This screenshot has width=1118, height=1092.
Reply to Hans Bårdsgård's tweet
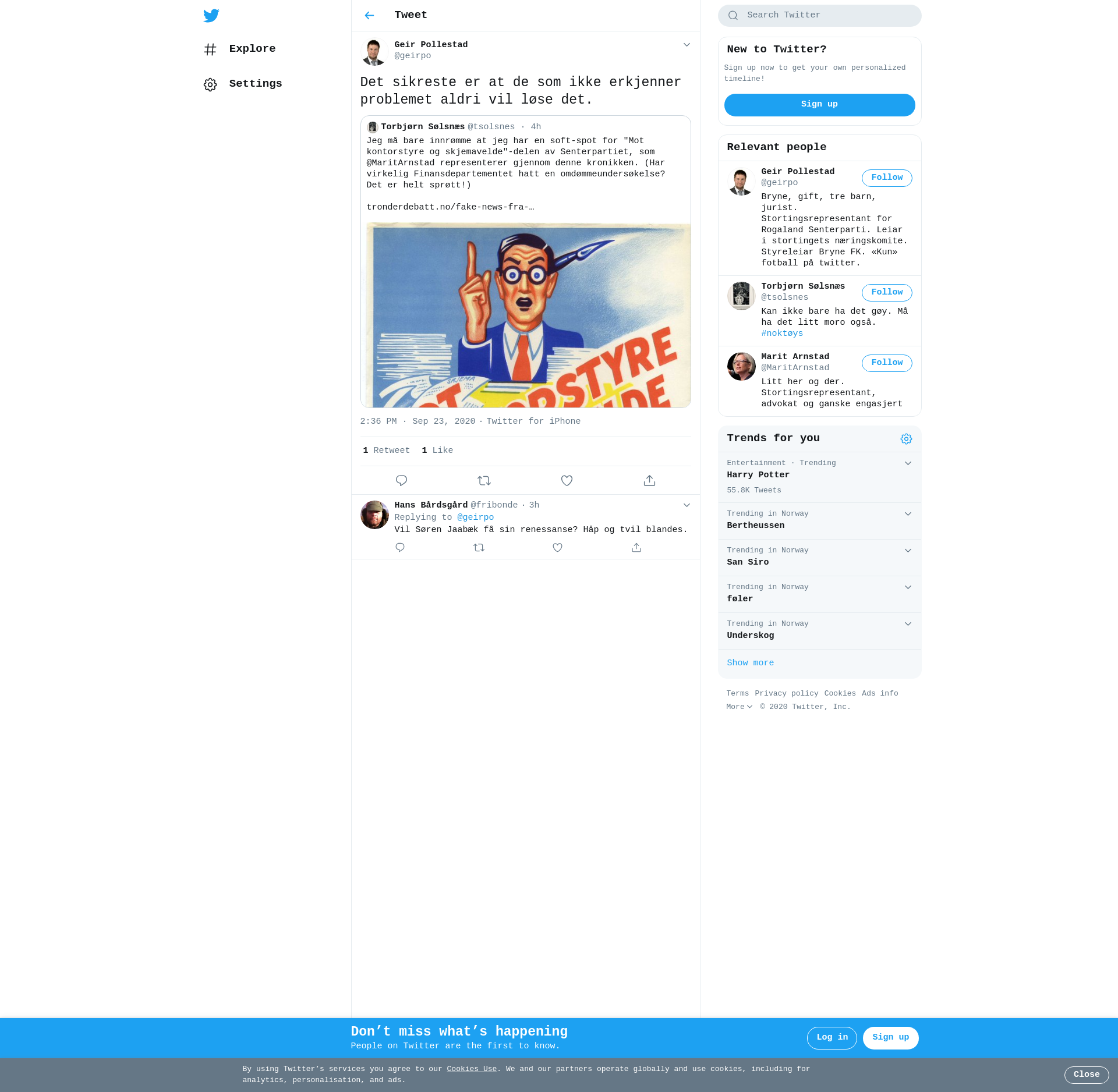pos(400,548)
